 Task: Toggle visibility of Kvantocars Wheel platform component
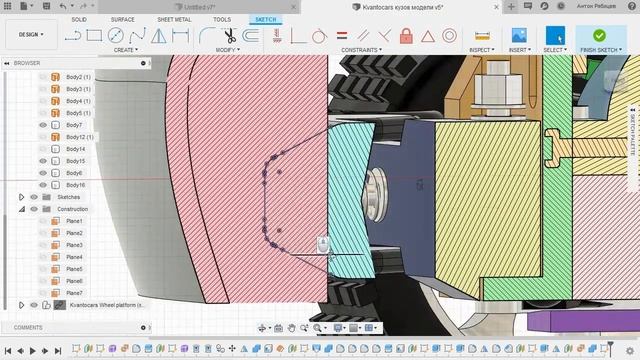pos(34,305)
